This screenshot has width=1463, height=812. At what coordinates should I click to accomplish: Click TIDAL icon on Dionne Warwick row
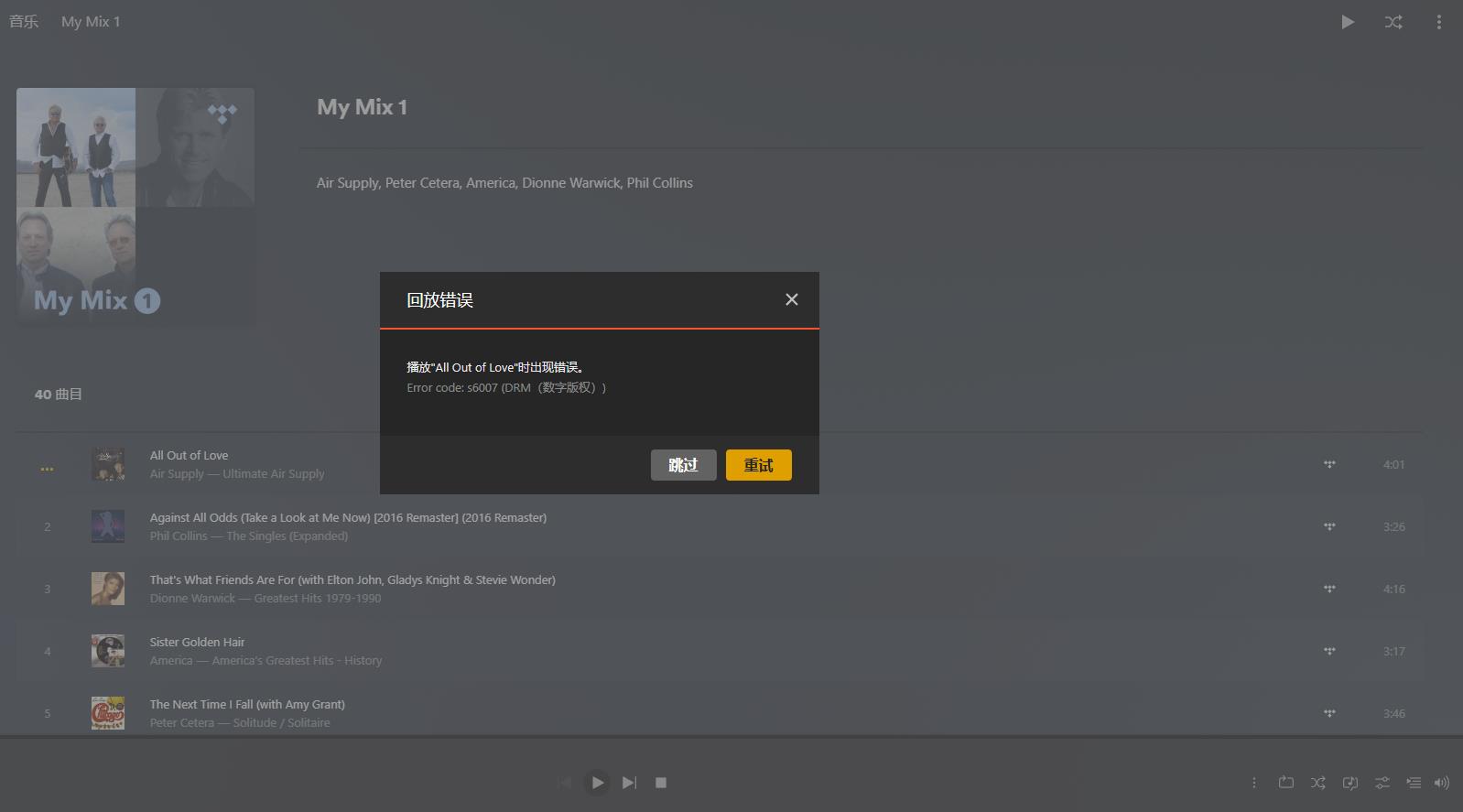coord(1329,589)
